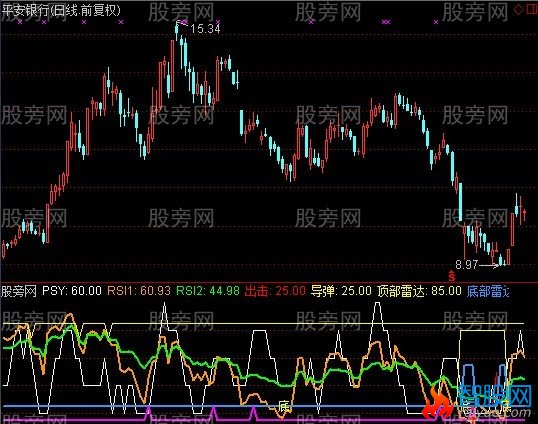Select the 15.34 high price label

tap(205, 29)
